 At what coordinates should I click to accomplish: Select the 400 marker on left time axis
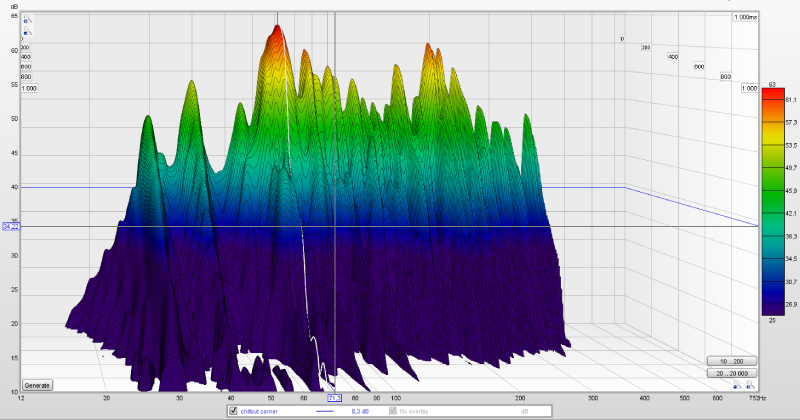pyautogui.click(x=25, y=57)
